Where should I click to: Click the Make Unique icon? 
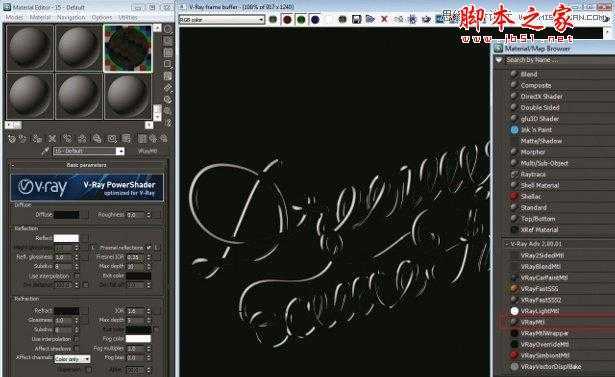(x=82, y=138)
